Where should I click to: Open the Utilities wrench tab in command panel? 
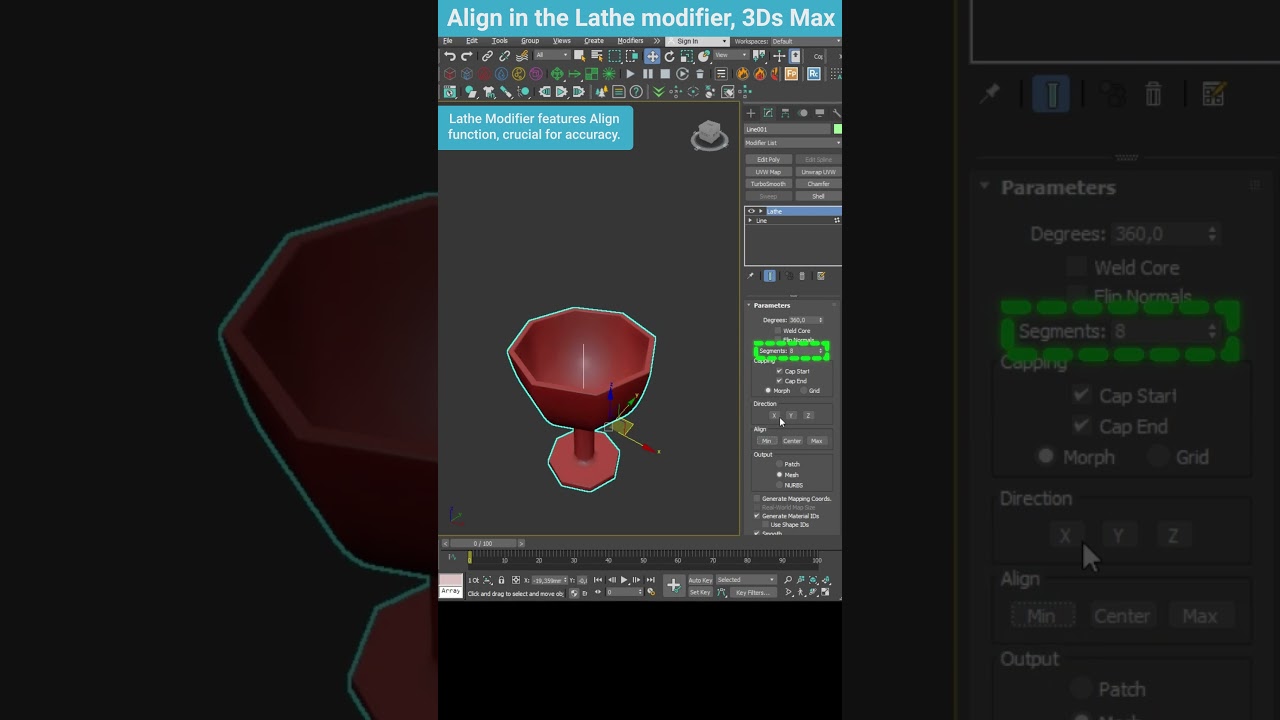836,113
